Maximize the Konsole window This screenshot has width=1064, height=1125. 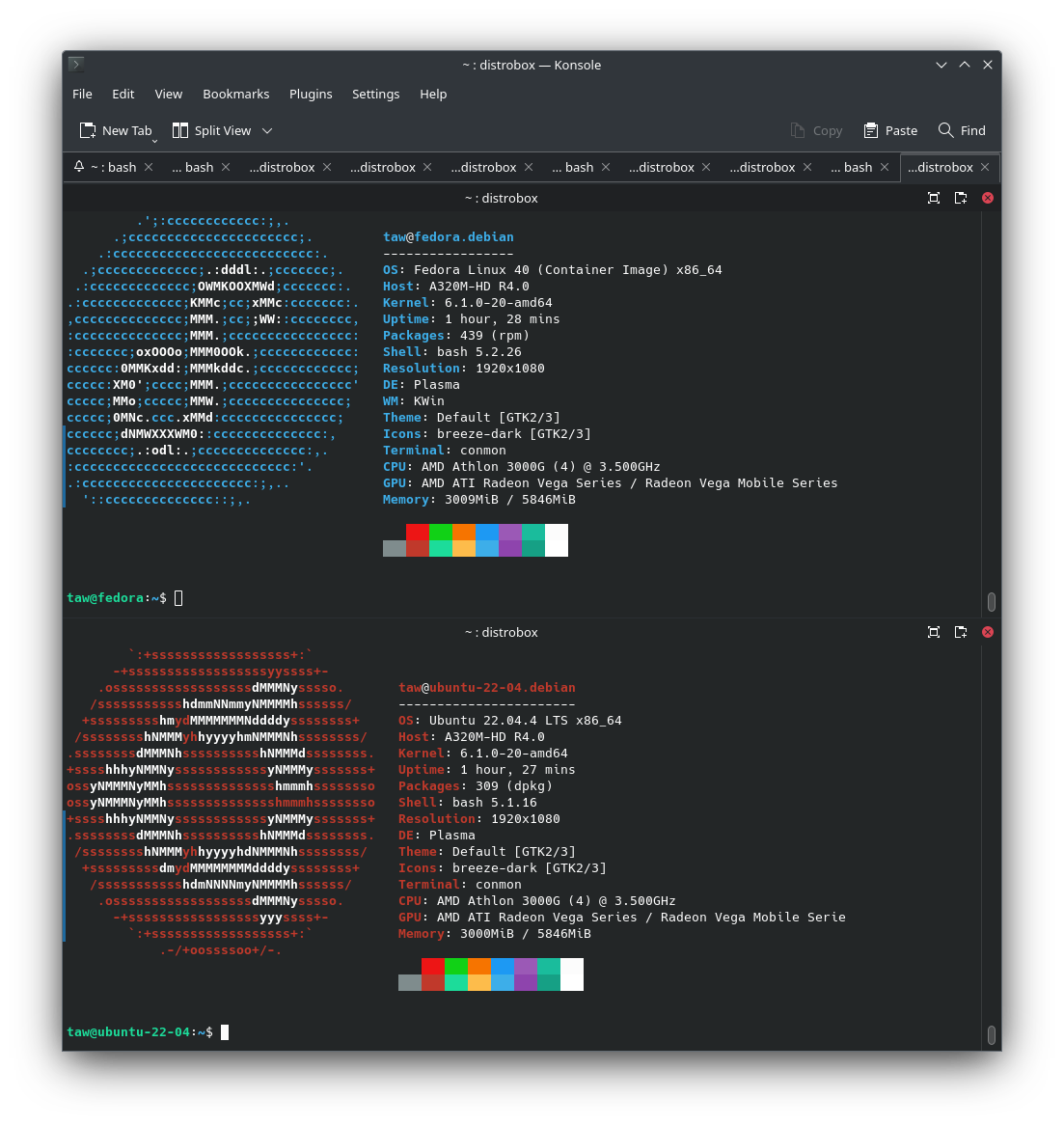click(965, 65)
